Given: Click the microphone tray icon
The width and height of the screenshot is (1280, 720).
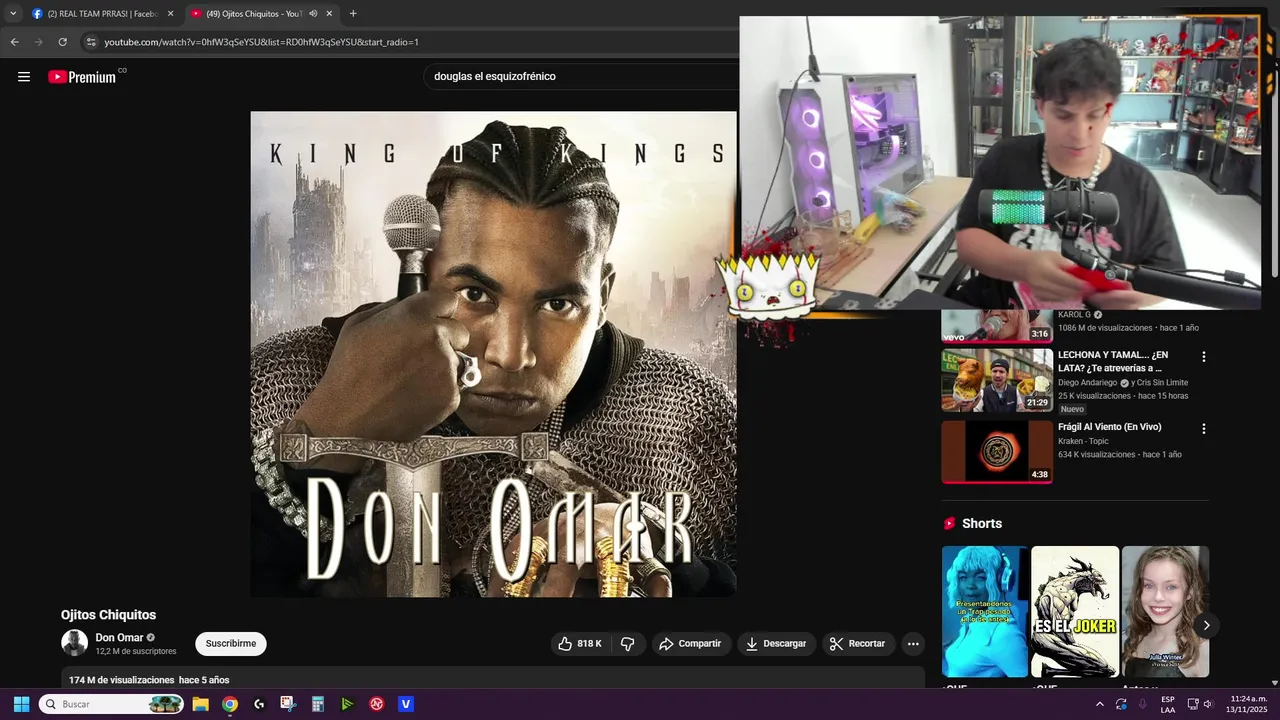Looking at the screenshot, I should pyautogui.click(x=1142, y=704).
